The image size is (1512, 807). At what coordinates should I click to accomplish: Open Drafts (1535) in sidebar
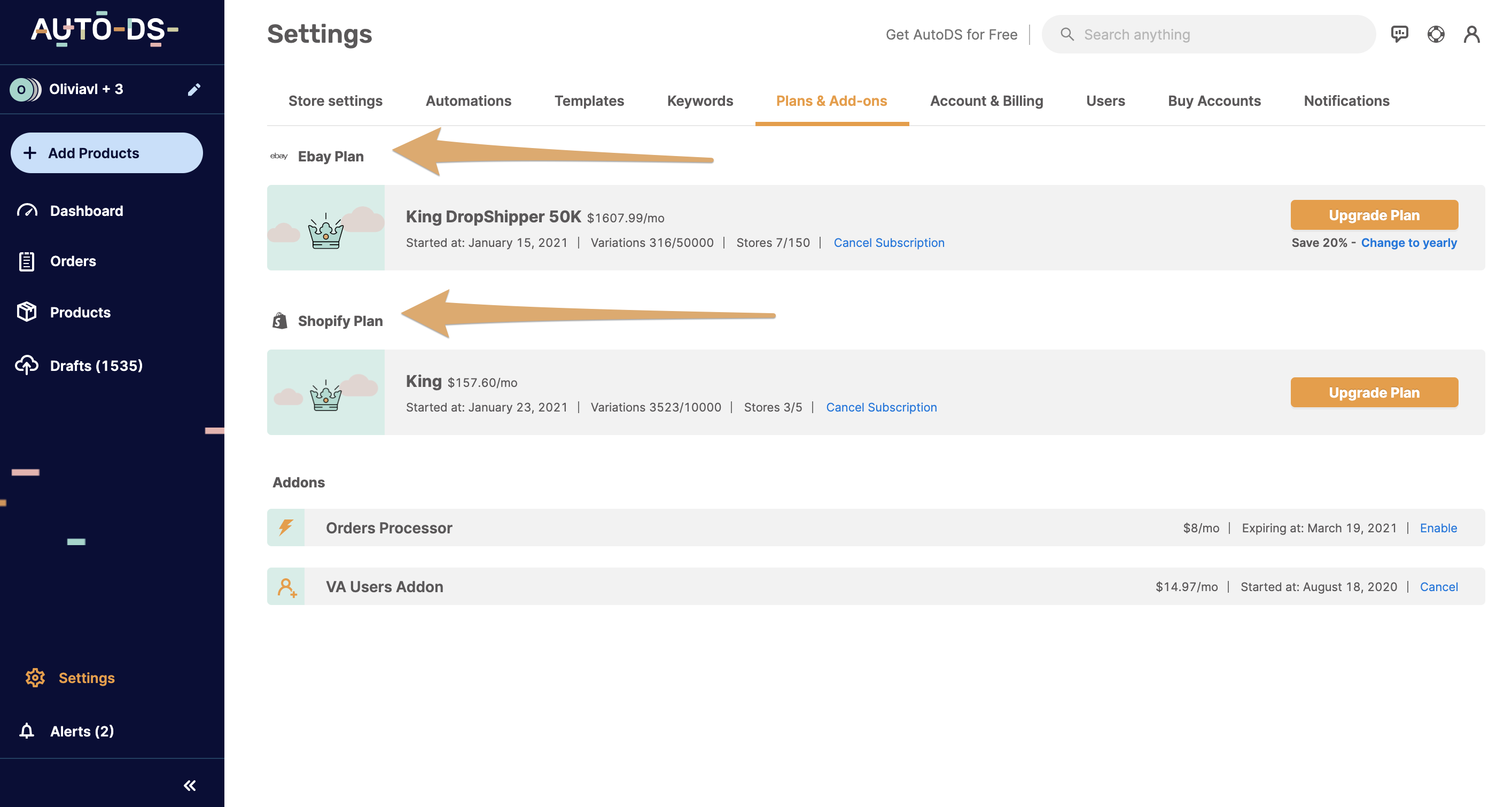[96, 366]
